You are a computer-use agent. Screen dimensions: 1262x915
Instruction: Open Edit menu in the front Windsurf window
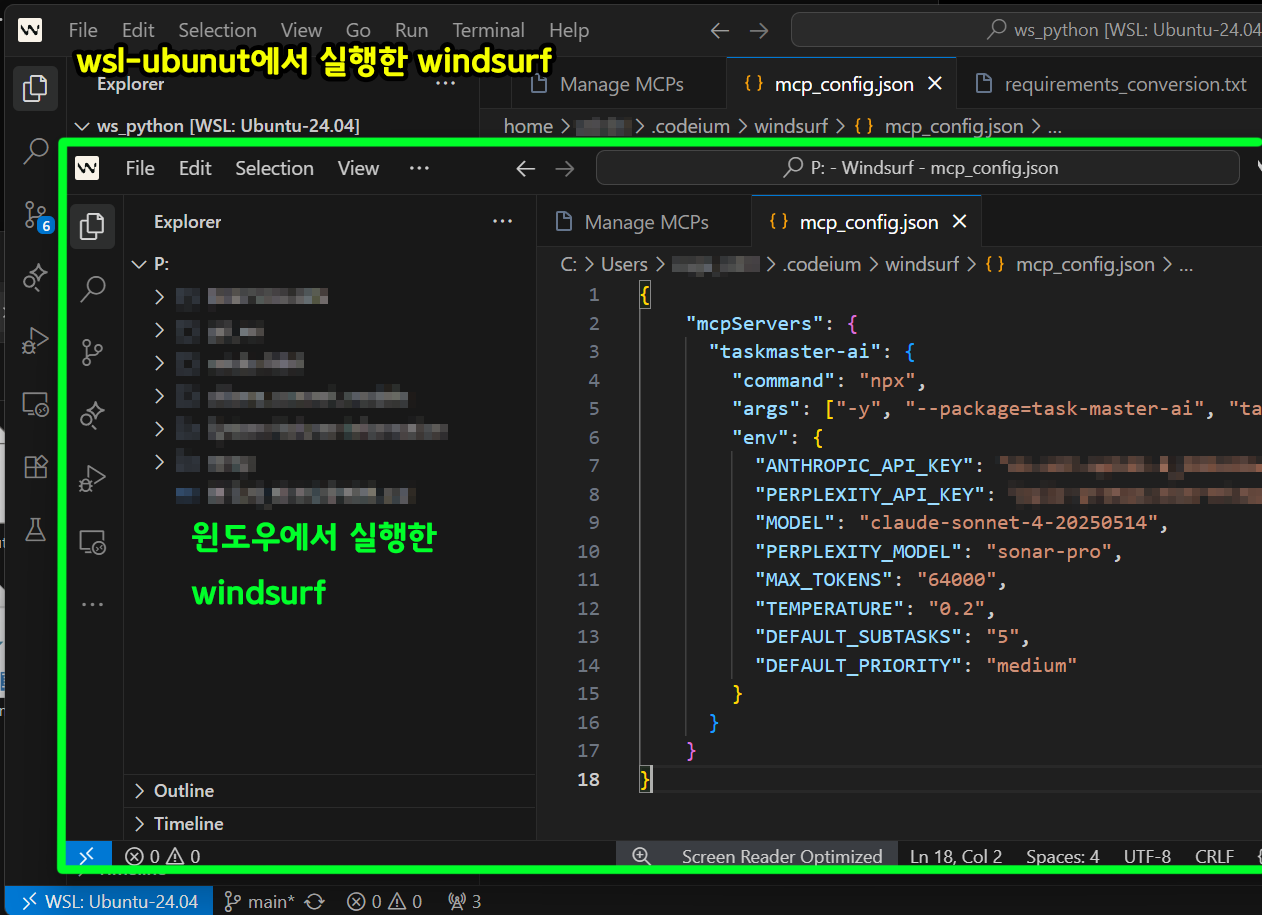pos(195,168)
